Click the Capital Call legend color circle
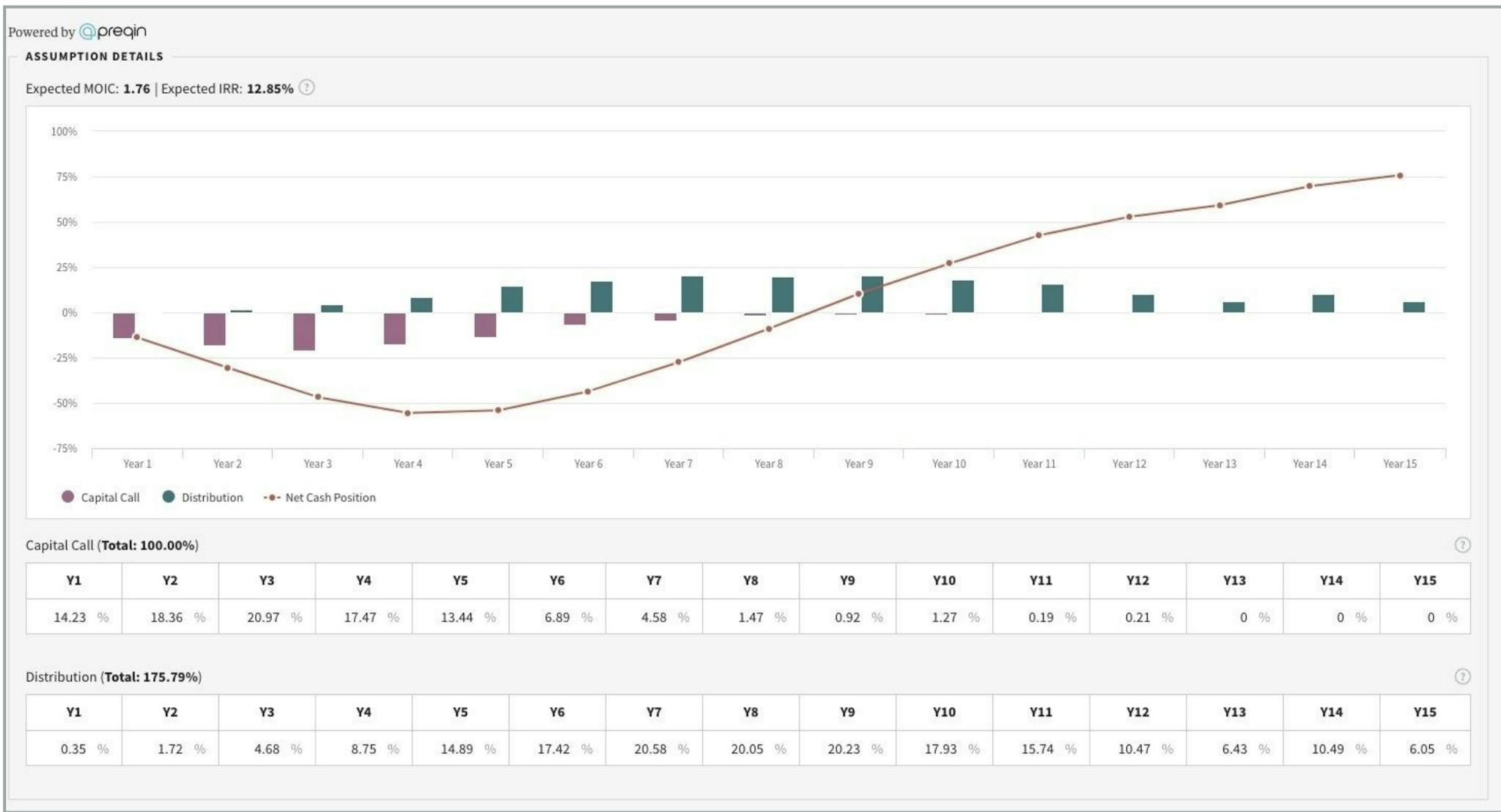 [67, 497]
